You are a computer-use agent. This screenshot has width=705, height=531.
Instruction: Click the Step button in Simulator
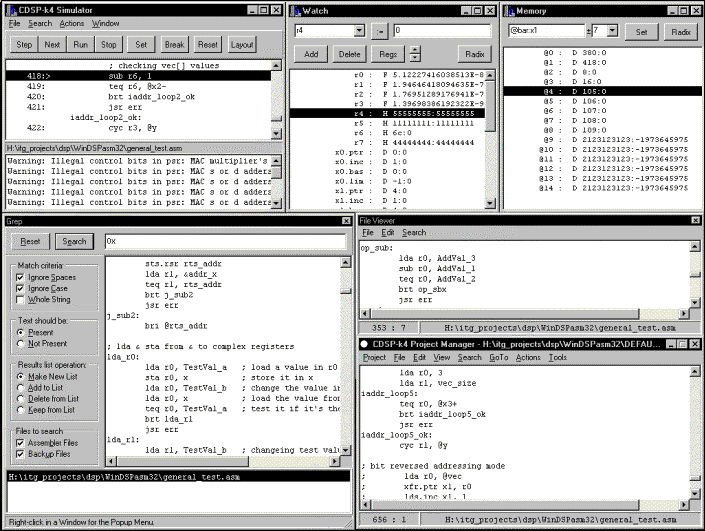(24, 45)
